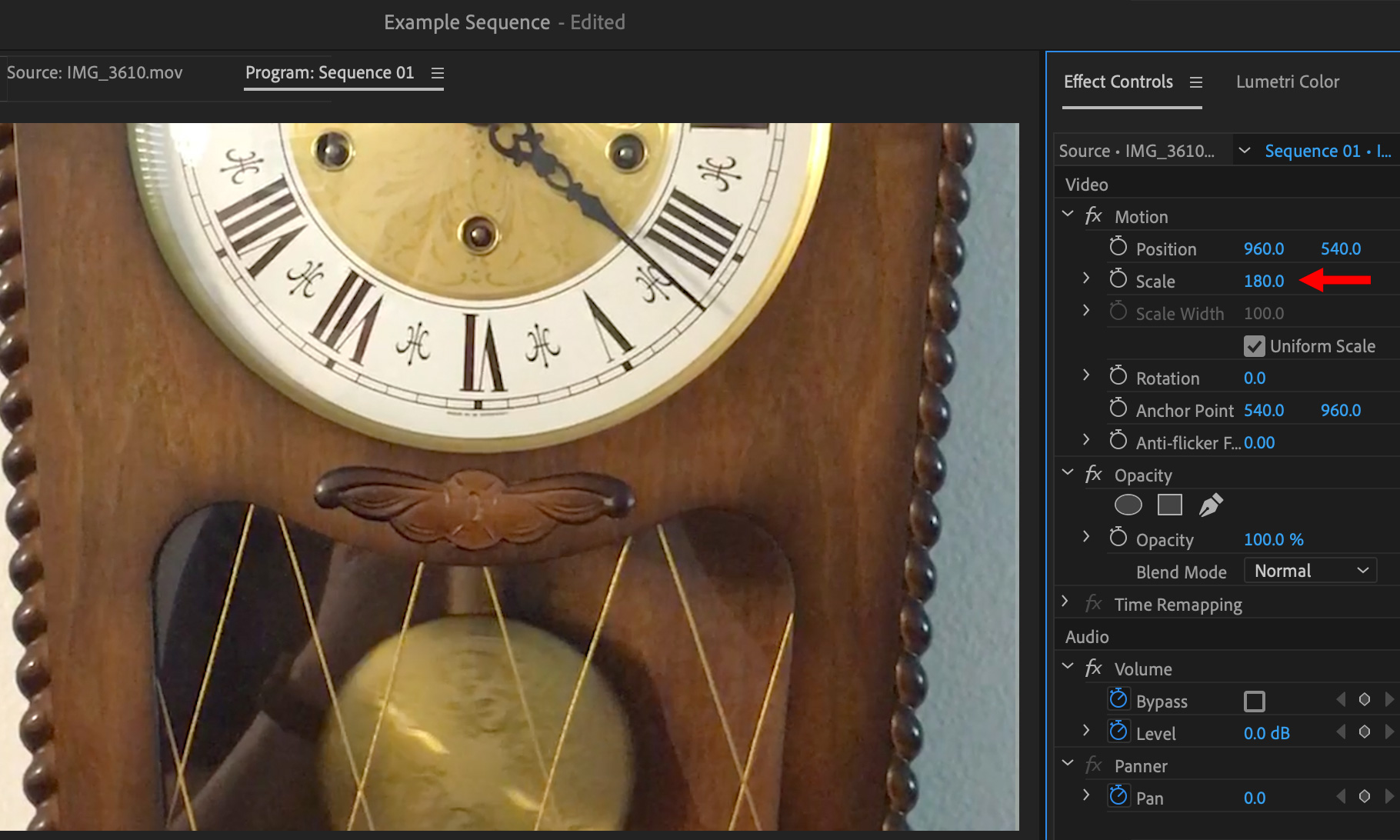Toggle the Motion fx effect icon

click(x=1093, y=217)
